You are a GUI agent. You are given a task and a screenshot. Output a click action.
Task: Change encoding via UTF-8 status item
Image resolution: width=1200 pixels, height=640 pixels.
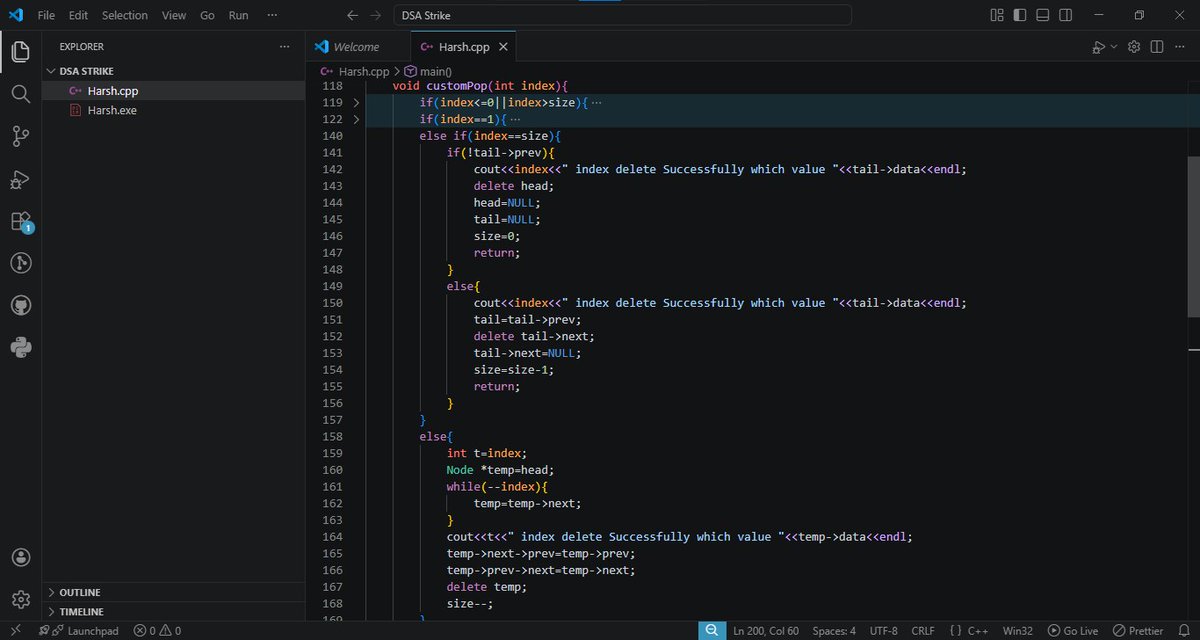(x=884, y=631)
